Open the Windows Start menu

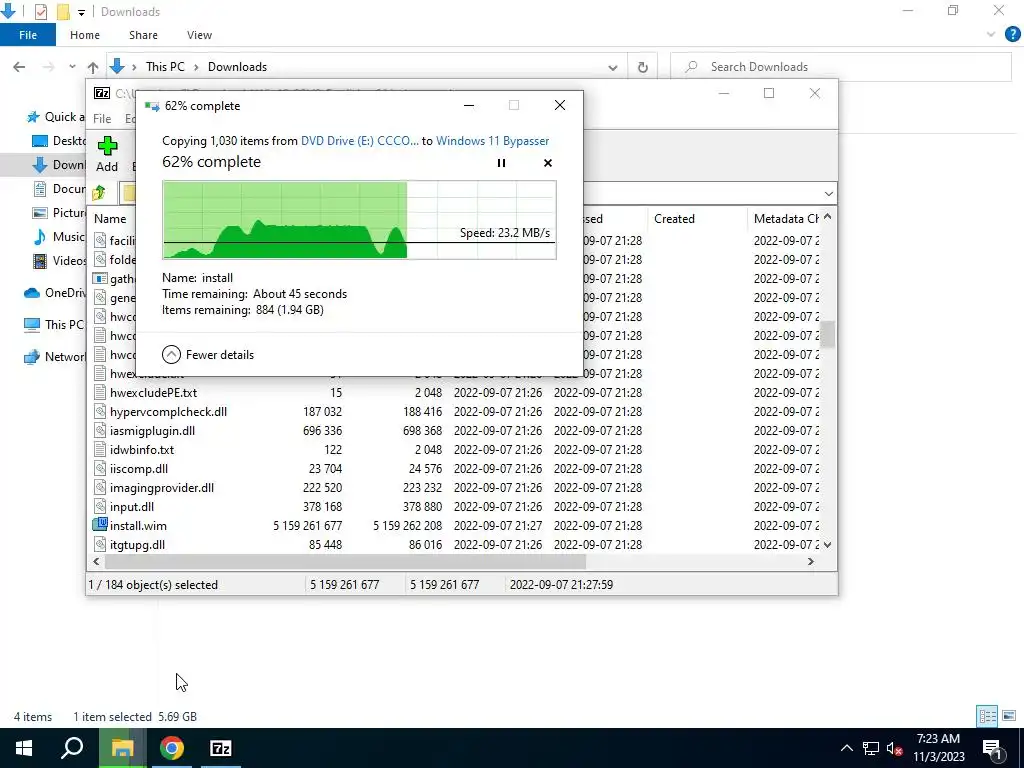tap(24, 748)
